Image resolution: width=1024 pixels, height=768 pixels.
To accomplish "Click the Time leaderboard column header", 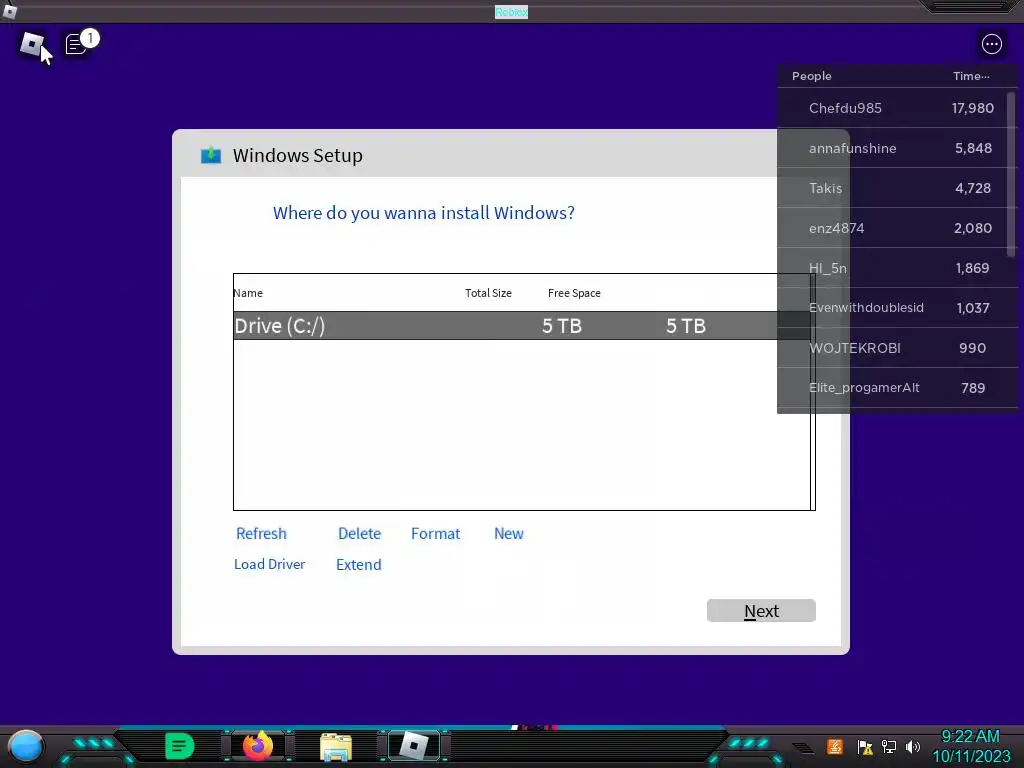I will tap(970, 76).
